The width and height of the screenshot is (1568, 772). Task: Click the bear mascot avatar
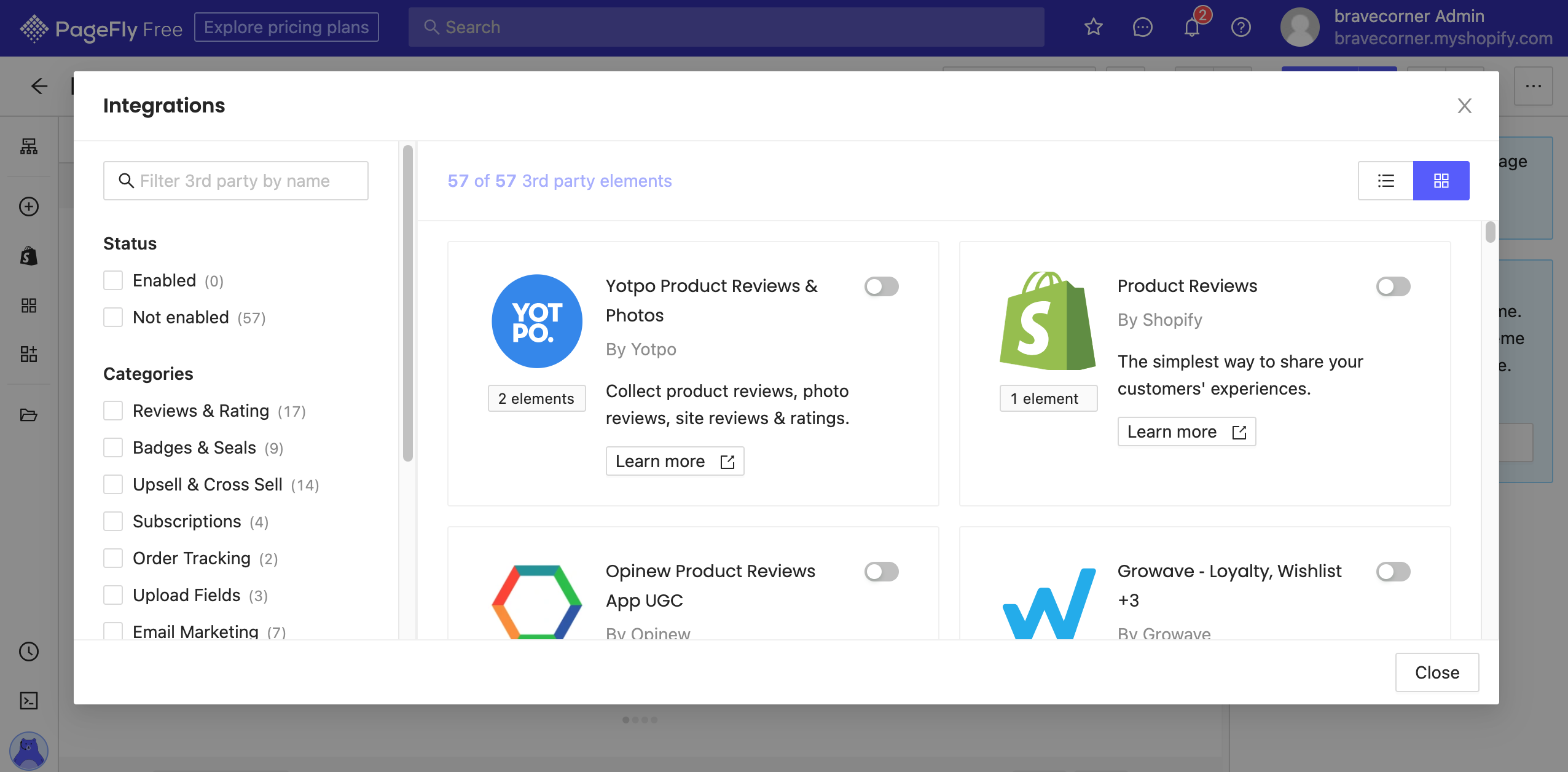click(x=29, y=751)
